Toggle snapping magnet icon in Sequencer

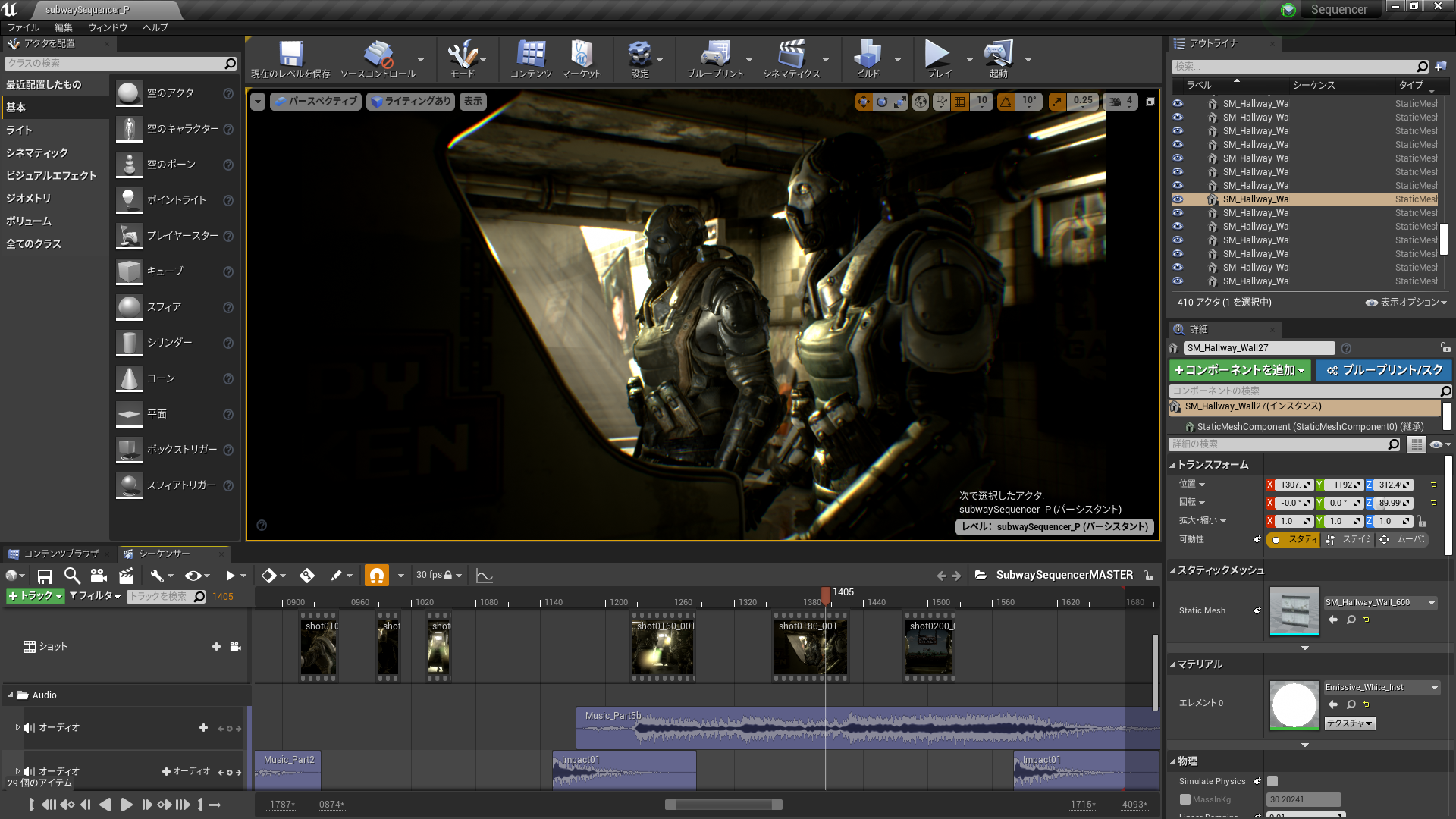(377, 575)
